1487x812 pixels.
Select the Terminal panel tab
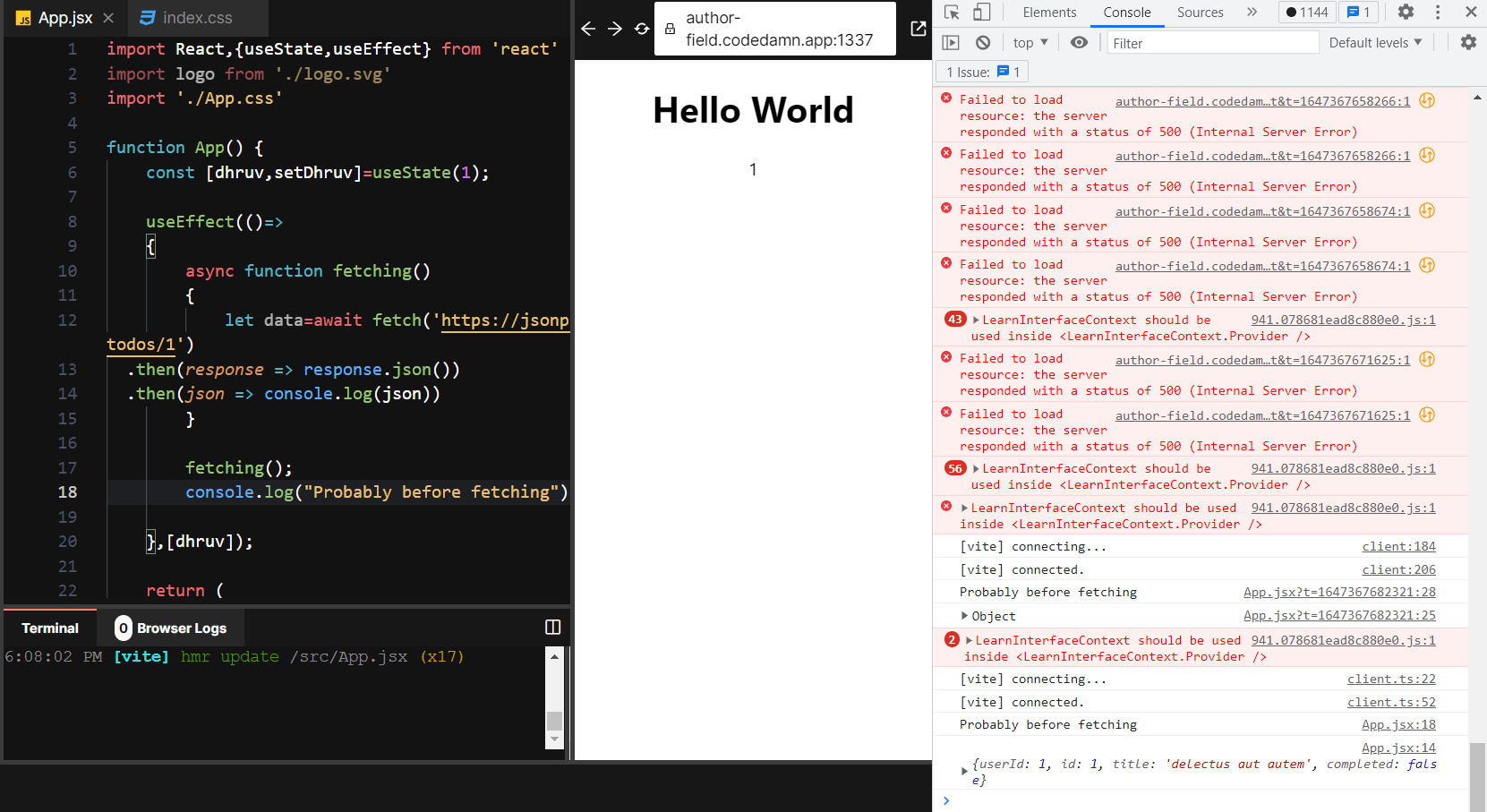click(x=50, y=628)
